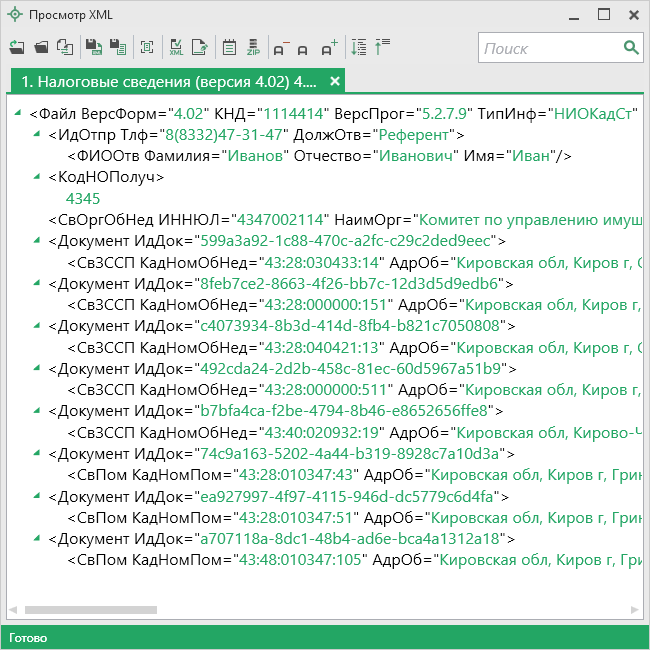Click the horizontal scrollbar thumb
Screen dimensions: 650x650
tap(90, 609)
